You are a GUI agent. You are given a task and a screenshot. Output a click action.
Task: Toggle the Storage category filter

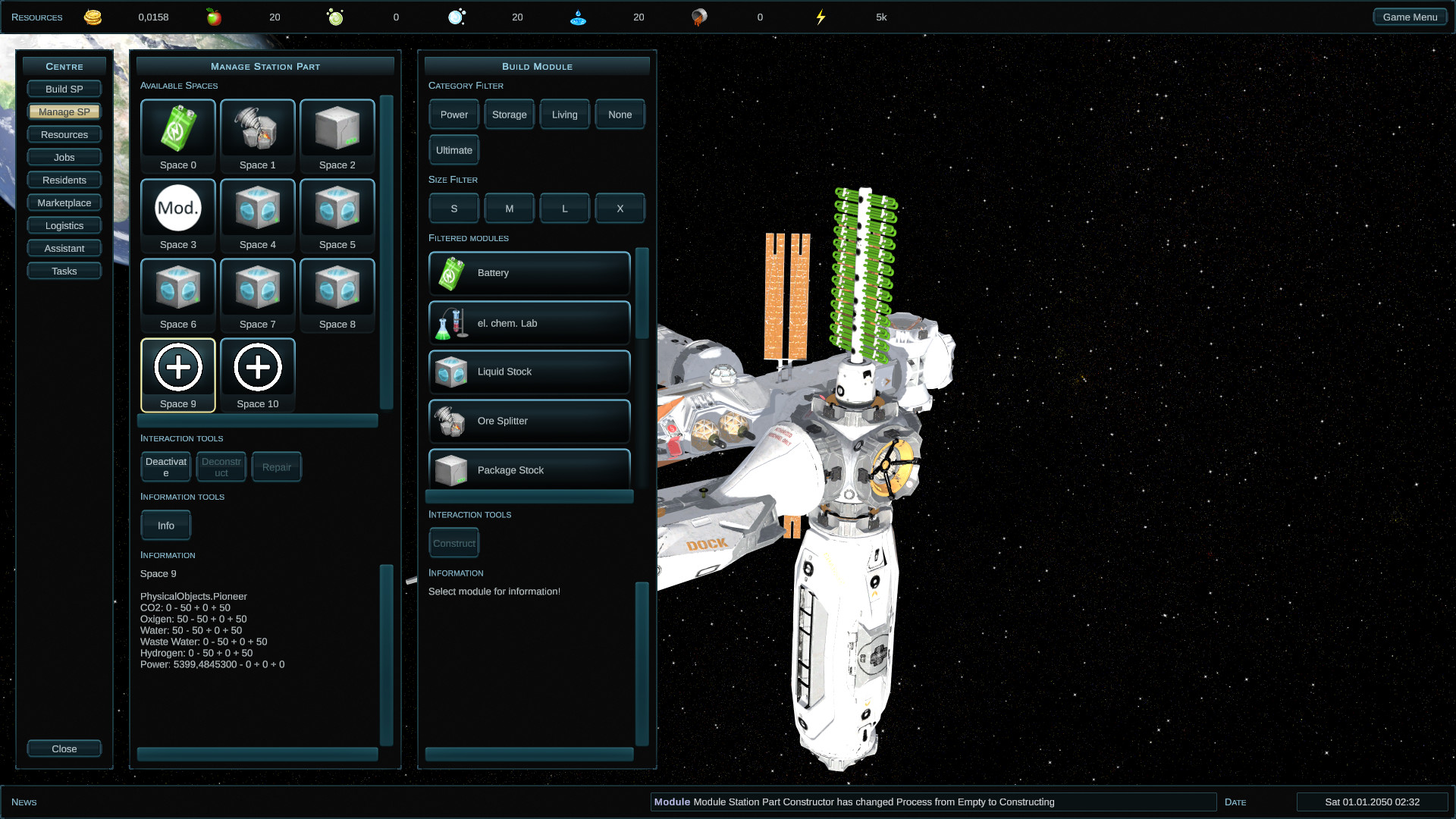(x=510, y=115)
